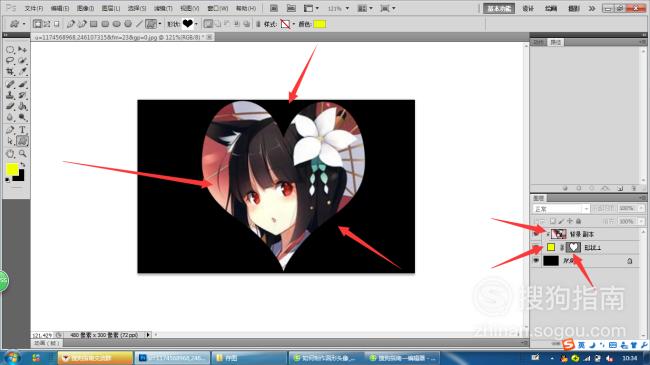Screen dimensions: 650x365
Task: Choose Polygon shape in options bar
Action: (x=128, y=24)
